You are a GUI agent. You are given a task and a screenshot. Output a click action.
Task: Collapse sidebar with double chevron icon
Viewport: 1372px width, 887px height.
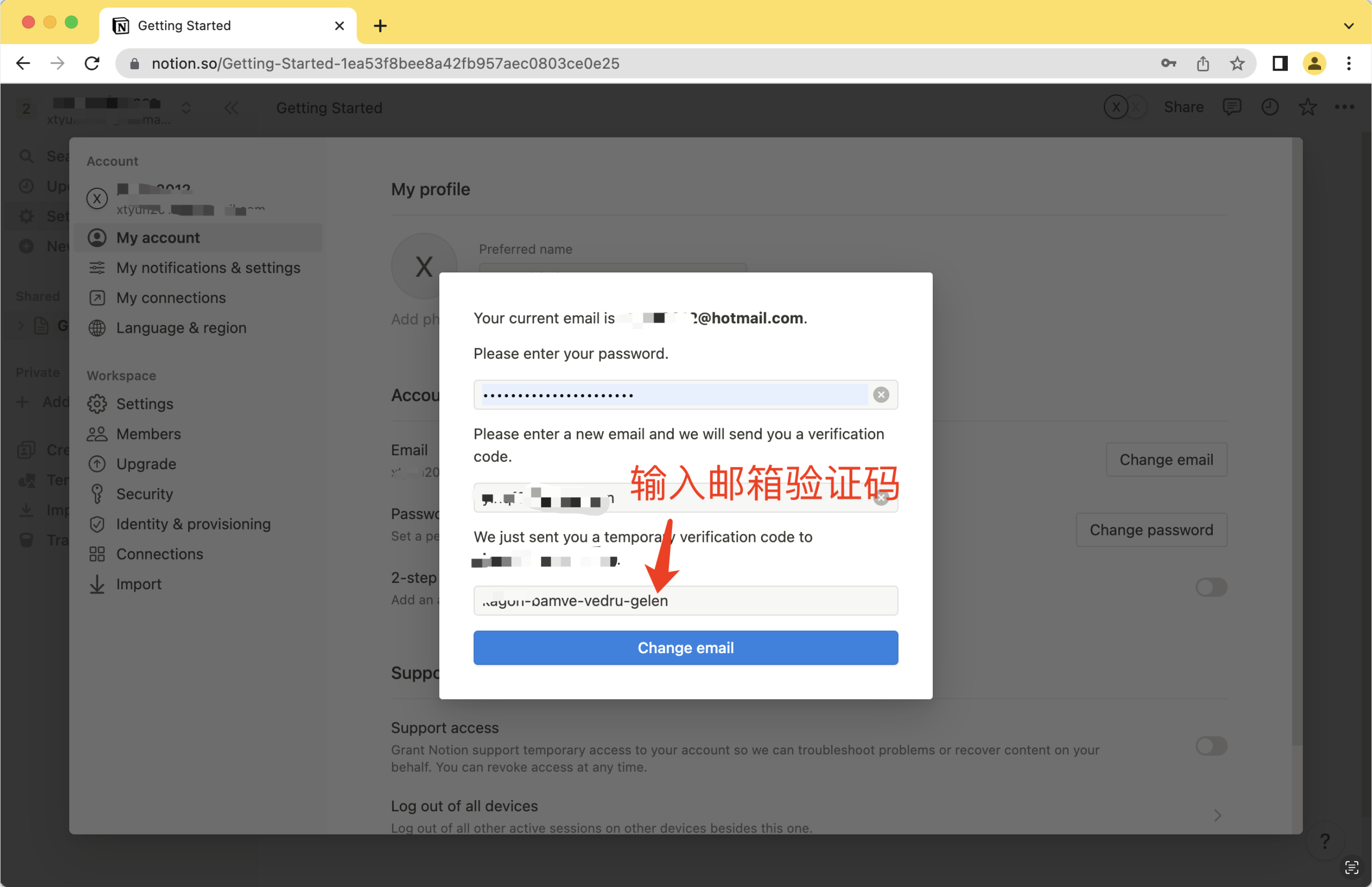pos(231,108)
